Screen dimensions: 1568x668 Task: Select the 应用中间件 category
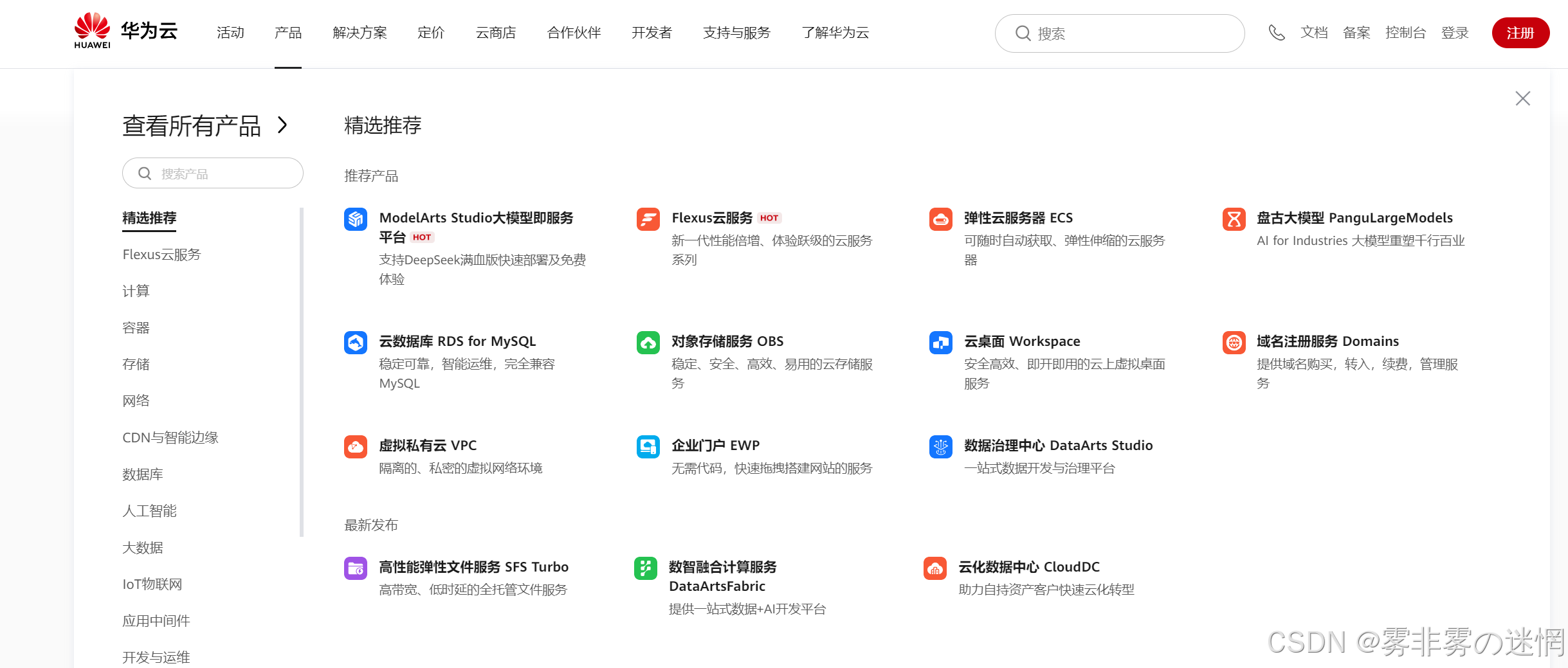156,621
